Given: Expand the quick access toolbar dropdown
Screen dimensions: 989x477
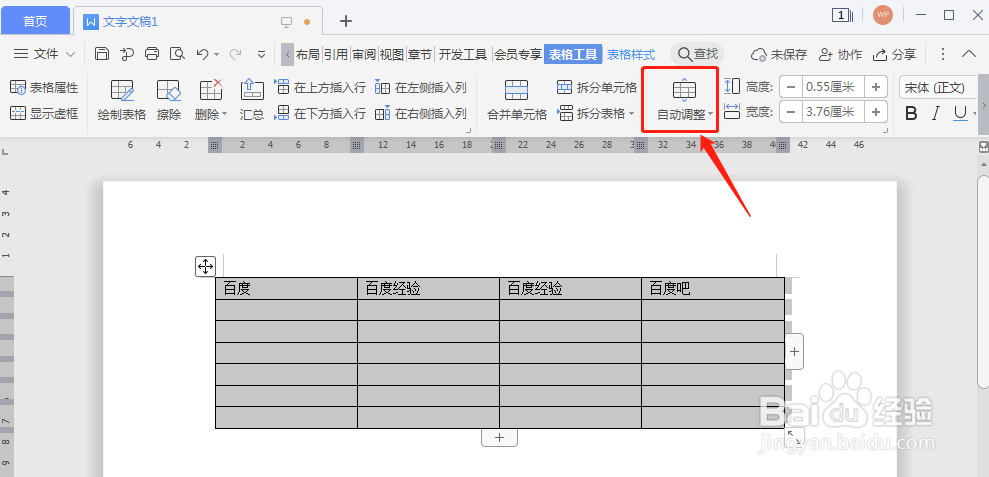Looking at the screenshot, I should click(262, 54).
